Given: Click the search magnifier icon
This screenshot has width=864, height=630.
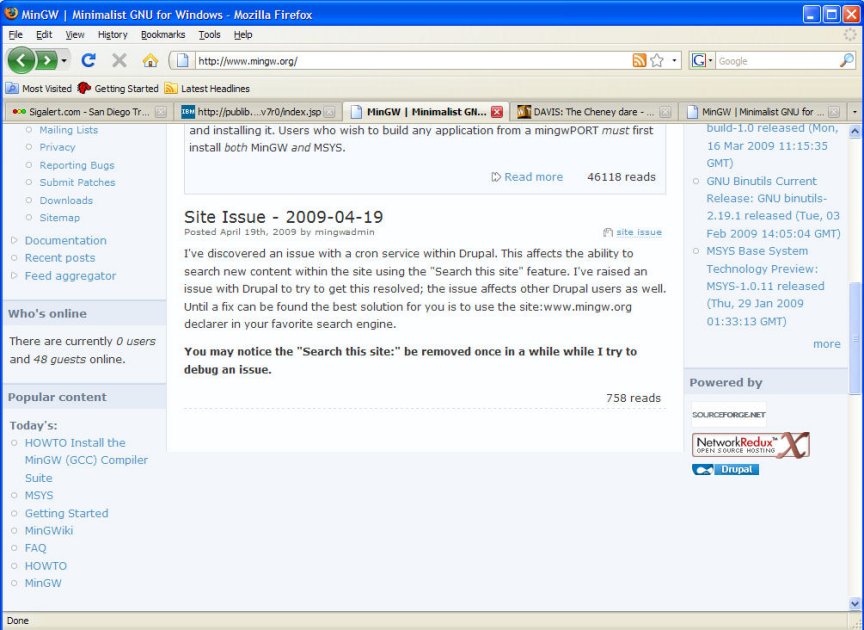Looking at the screenshot, I should 846,61.
